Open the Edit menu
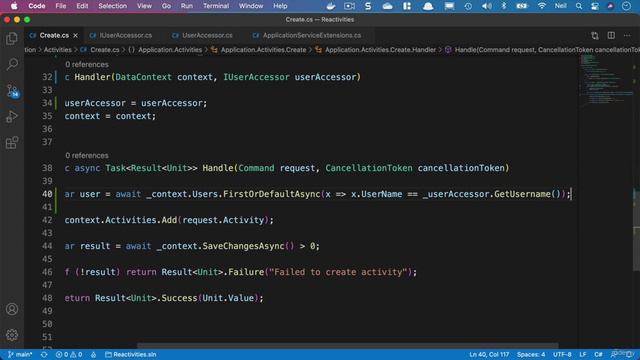This screenshot has height=360, width=640. (82, 6)
